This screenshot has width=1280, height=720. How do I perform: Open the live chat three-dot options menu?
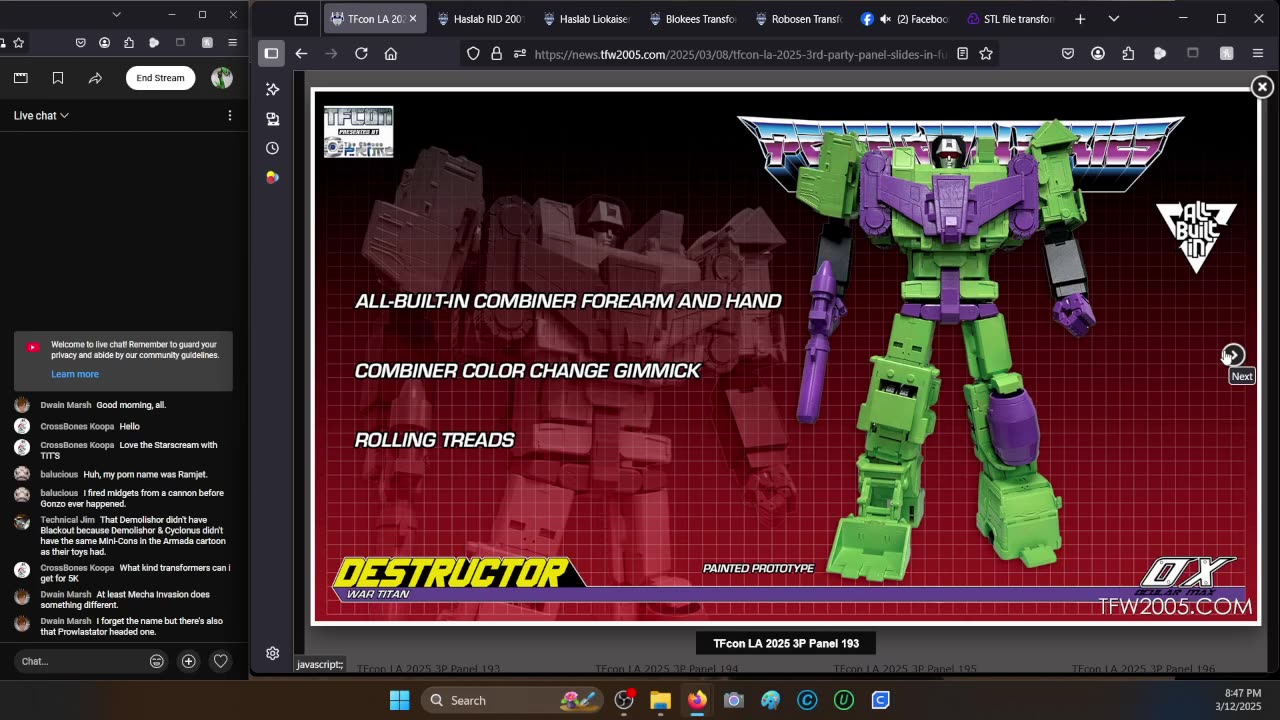229,116
